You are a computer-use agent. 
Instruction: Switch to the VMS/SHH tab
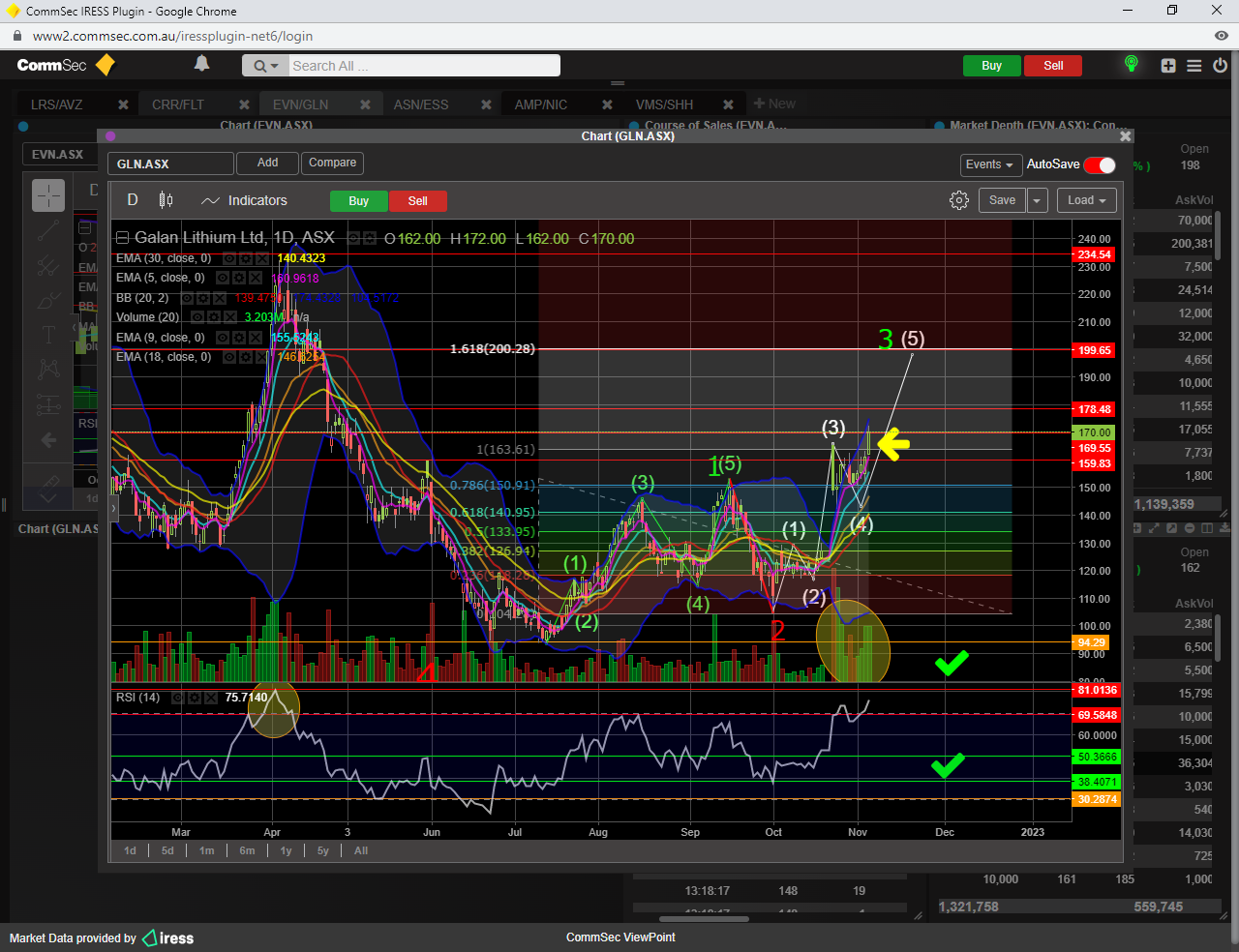[665, 104]
